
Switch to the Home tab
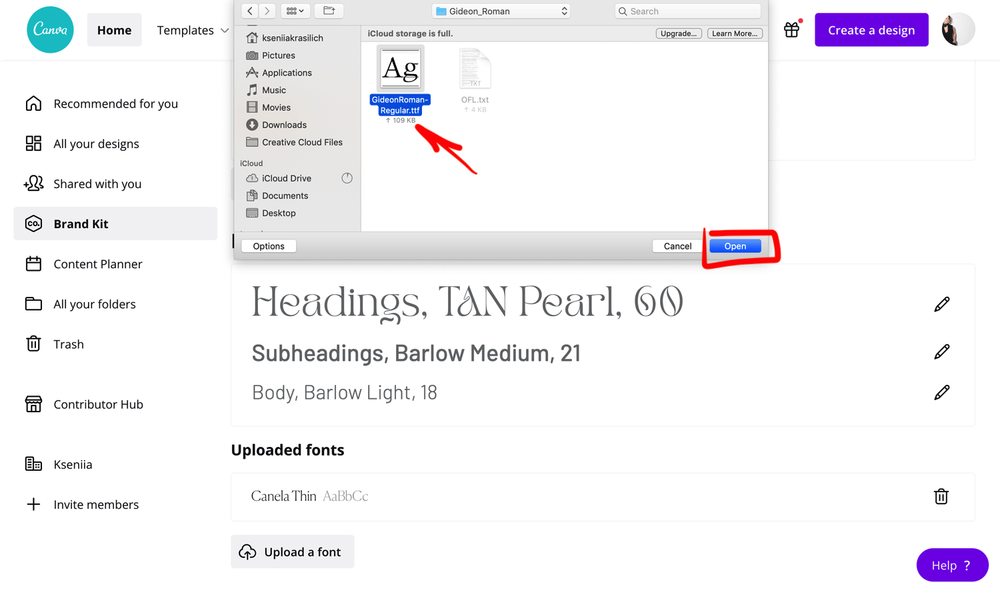pyautogui.click(x=114, y=29)
